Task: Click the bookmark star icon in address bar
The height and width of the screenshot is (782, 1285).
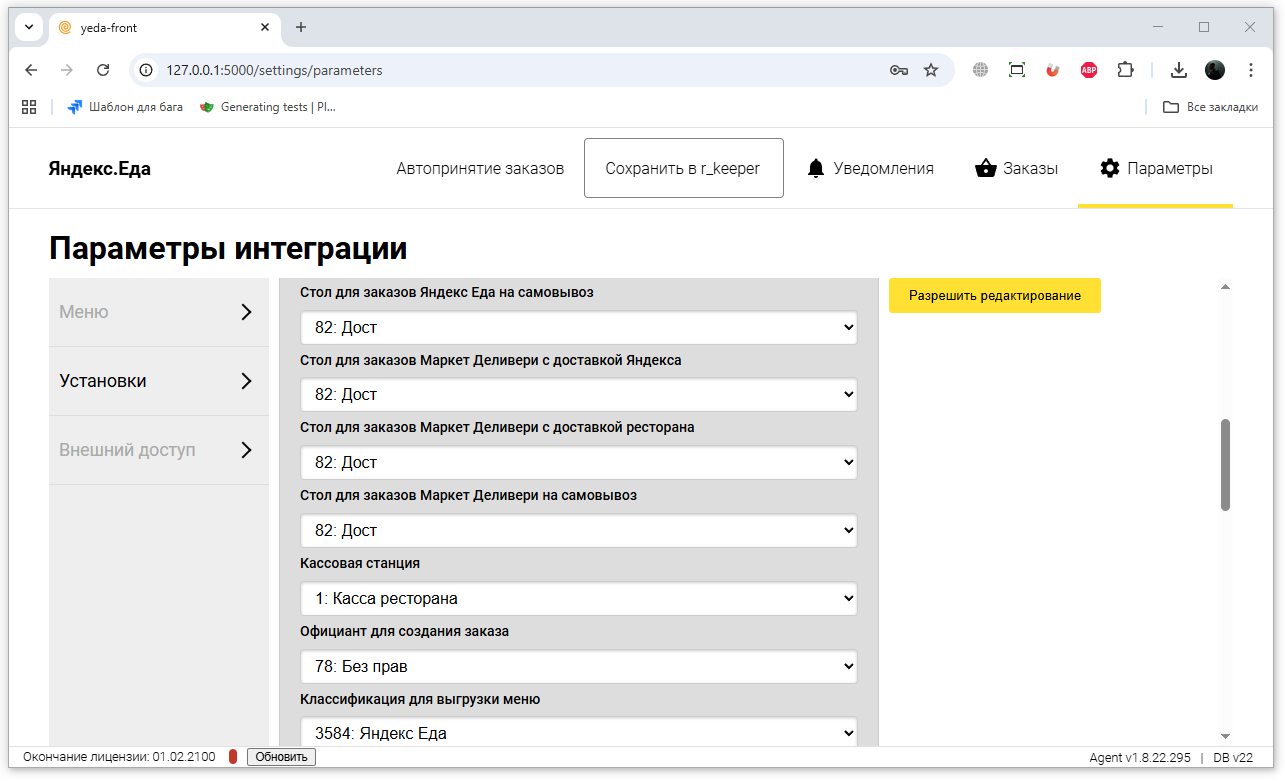Action: click(931, 70)
